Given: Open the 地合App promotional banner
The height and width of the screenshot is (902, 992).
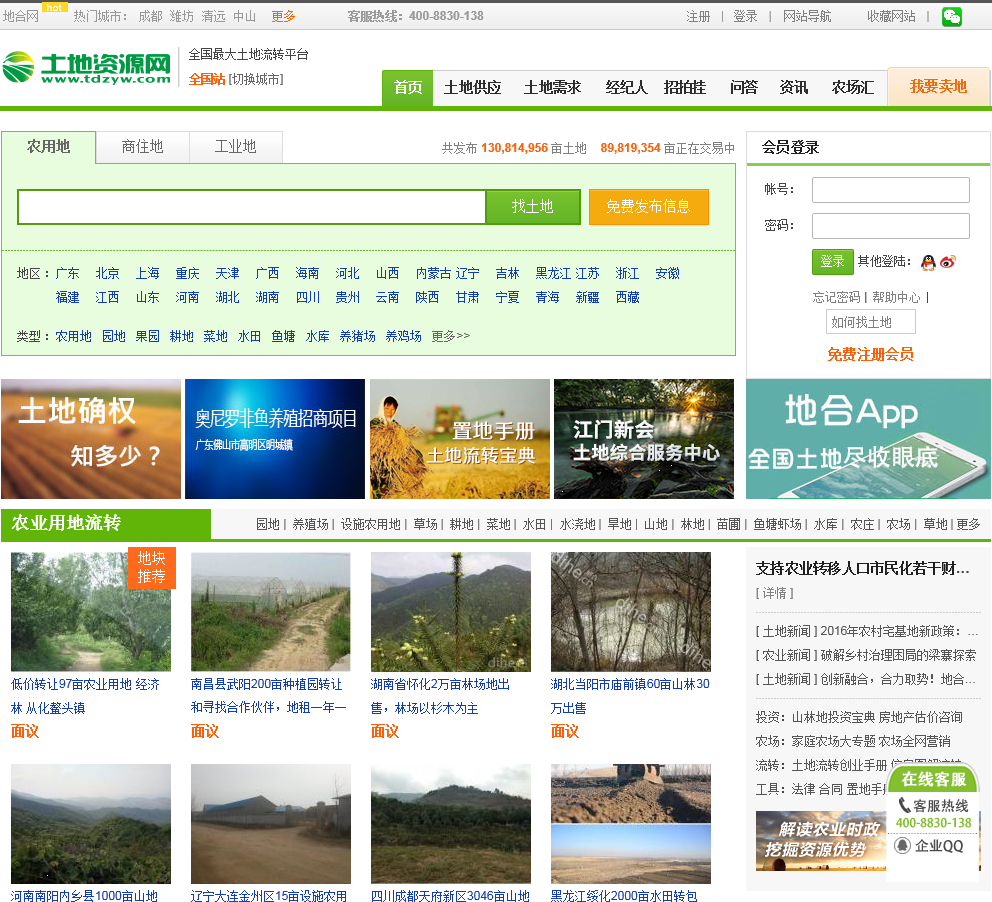Looking at the screenshot, I should point(868,439).
